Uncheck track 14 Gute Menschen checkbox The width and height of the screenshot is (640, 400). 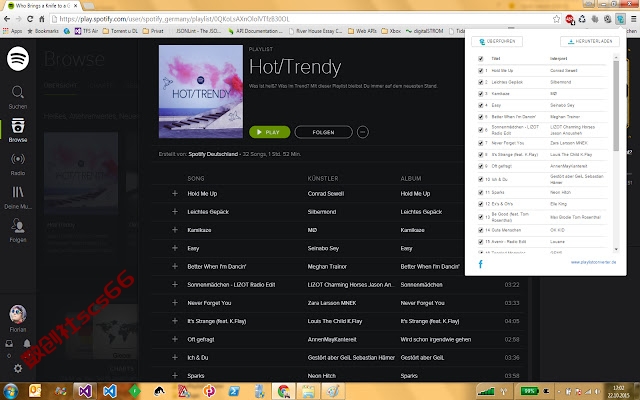[480, 230]
